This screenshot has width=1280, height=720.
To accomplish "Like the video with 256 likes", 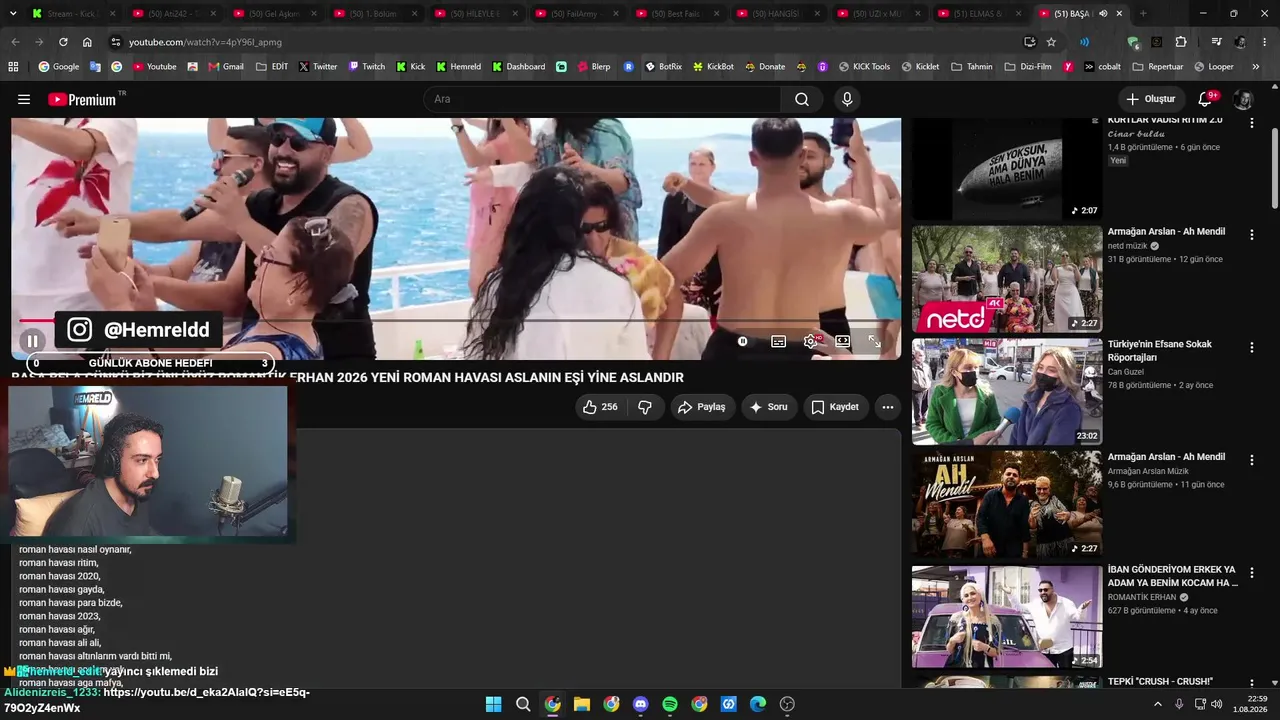I will pyautogui.click(x=600, y=407).
